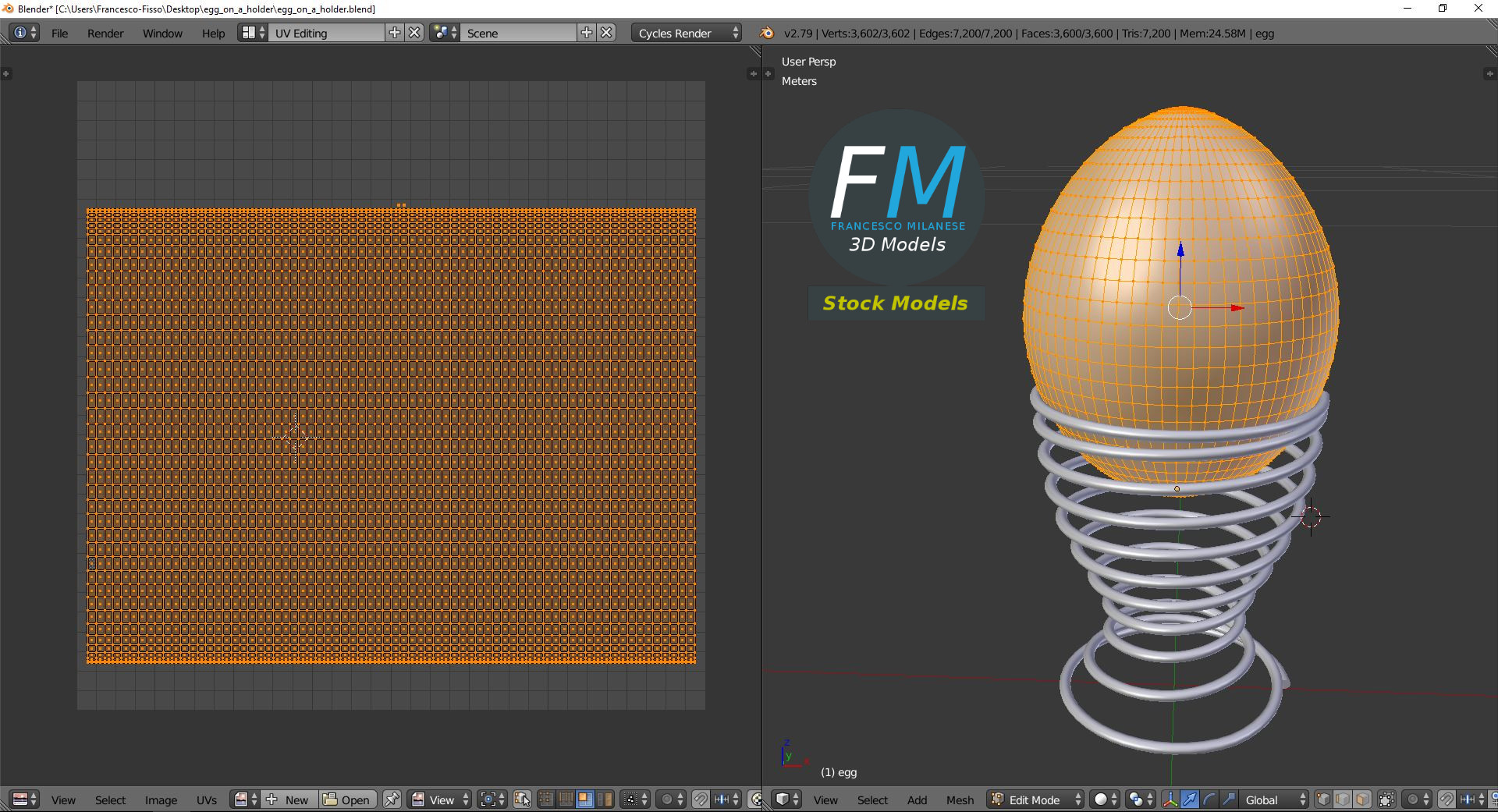Open the 3D view pivot point dropdown
This screenshot has width=1498, height=812.
(1141, 800)
